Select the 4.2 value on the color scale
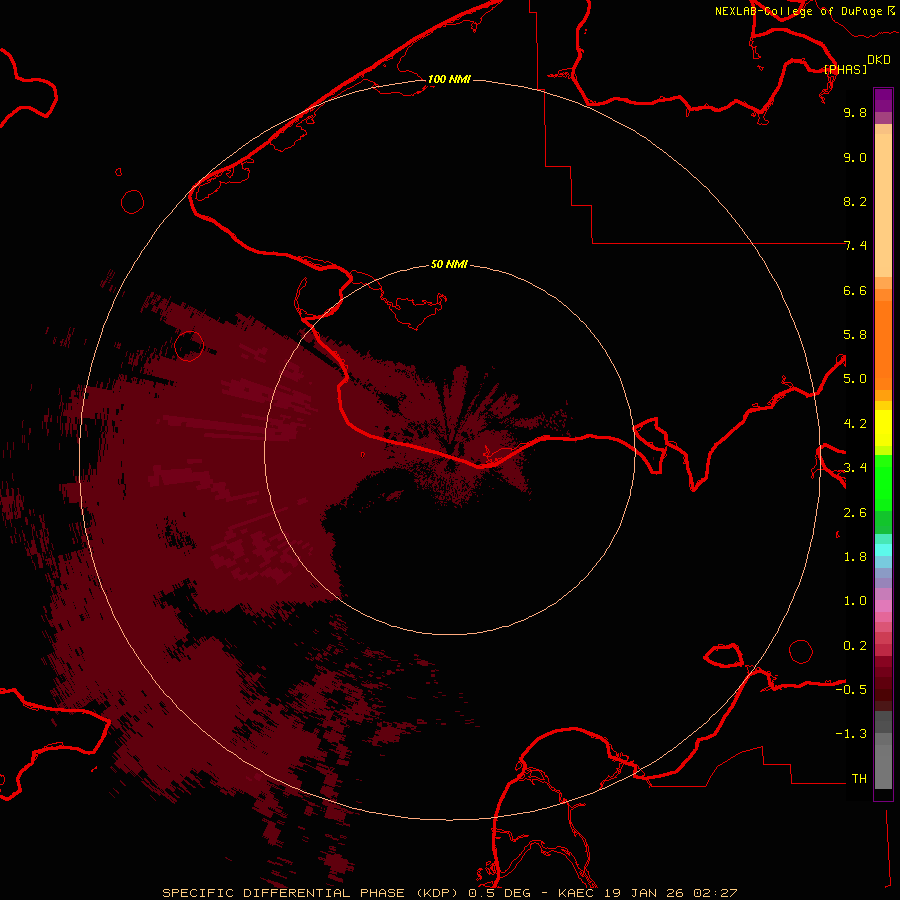 (855, 424)
